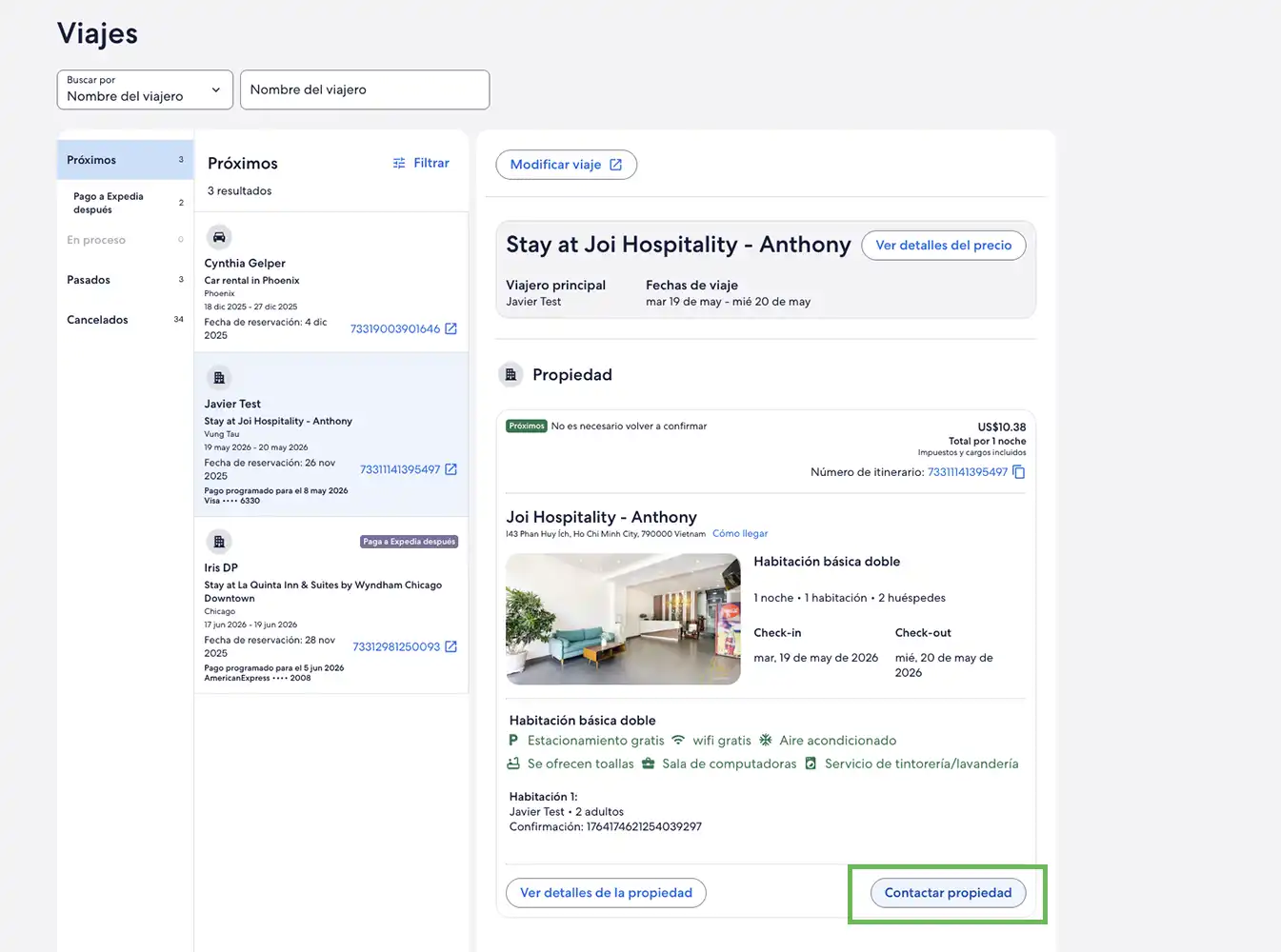Viewport: 1281px width, 952px height.
Task: Select the Próximos tab
Action: (x=125, y=160)
